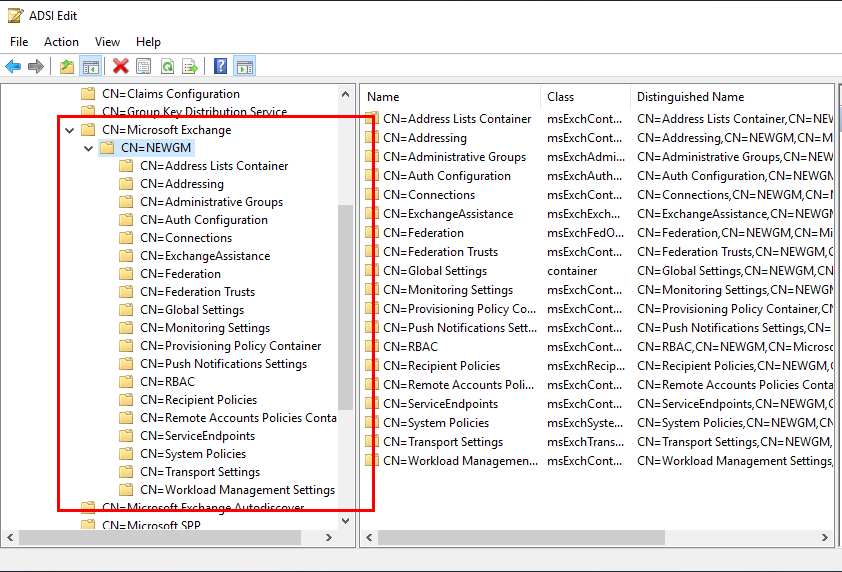Click msExchTrans... class cell
The width and height of the screenshot is (842, 572).
(x=585, y=441)
